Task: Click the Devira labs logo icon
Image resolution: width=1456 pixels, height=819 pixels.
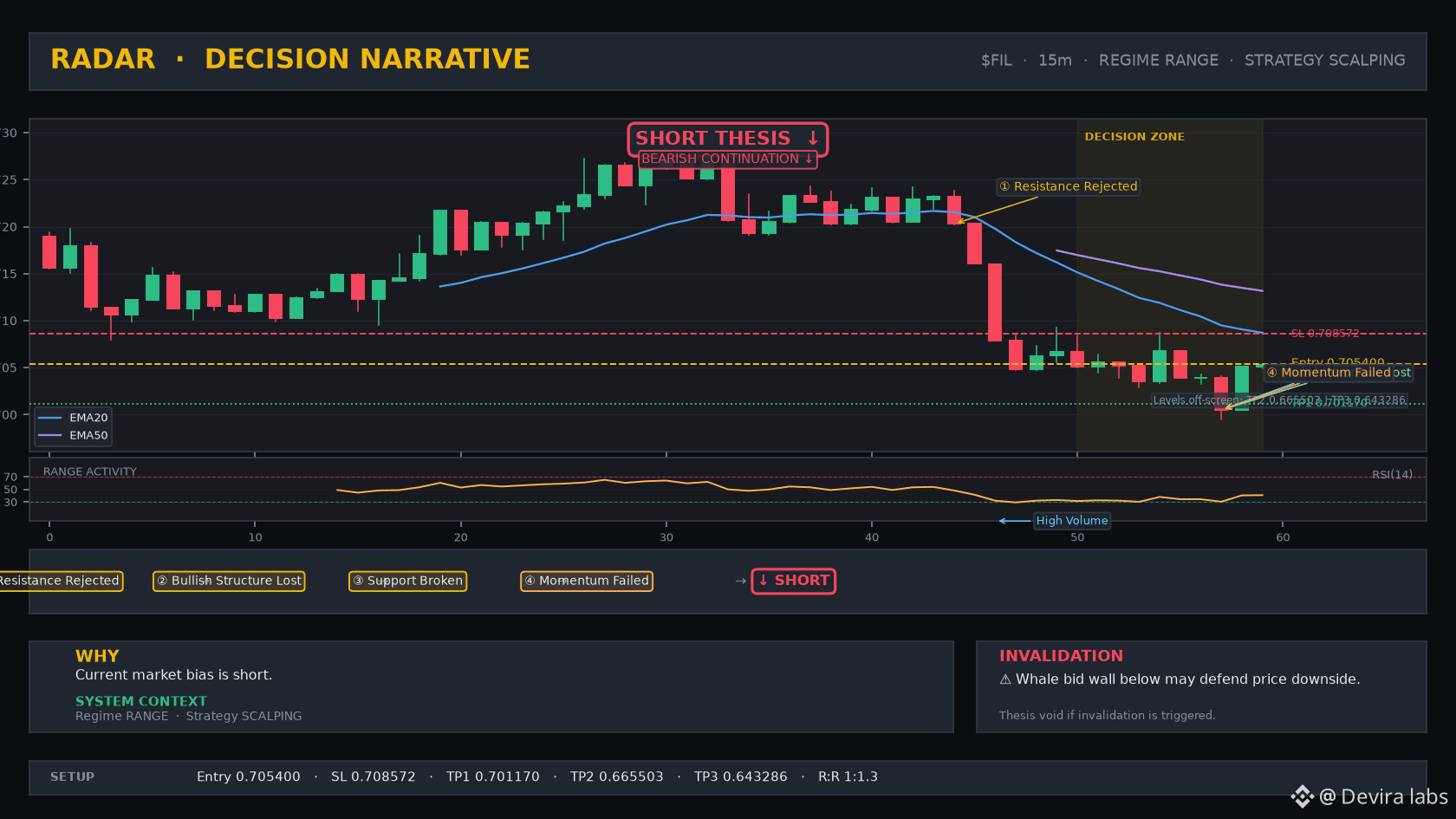Action: tap(1302, 796)
